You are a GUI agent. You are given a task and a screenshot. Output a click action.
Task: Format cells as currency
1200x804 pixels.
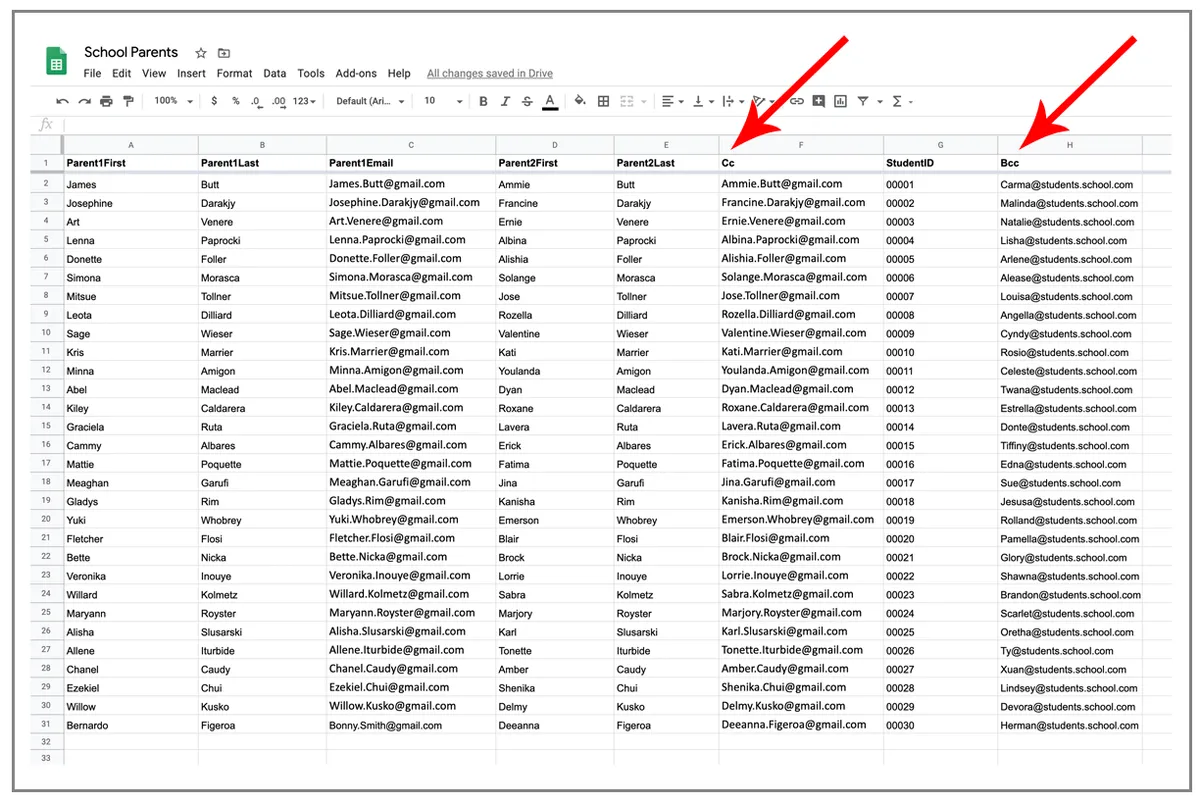coord(214,101)
